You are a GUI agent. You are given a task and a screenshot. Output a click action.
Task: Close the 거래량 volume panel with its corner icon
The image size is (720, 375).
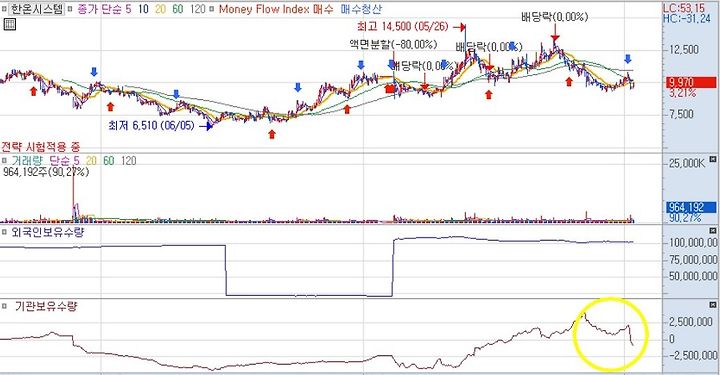[713, 159]
